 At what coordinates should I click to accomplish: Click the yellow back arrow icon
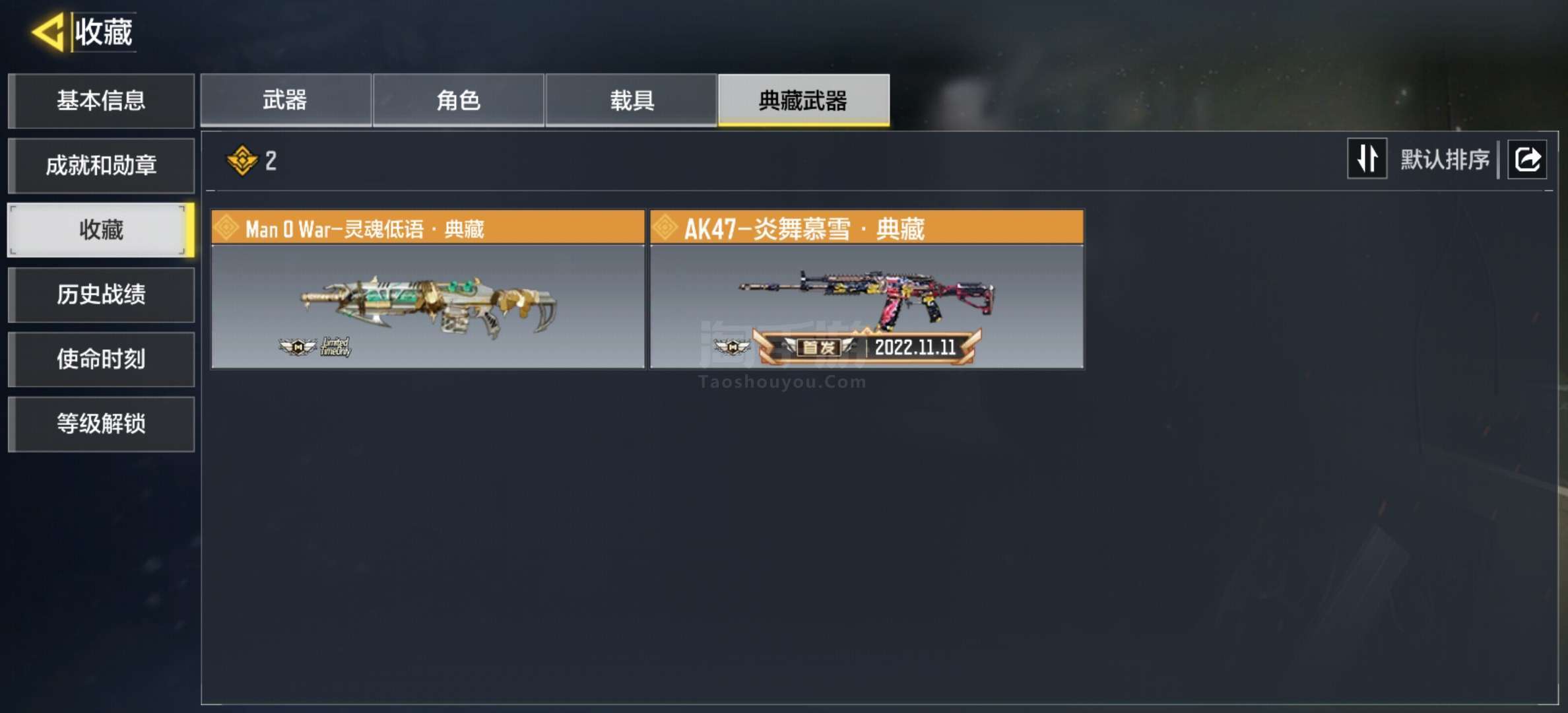tap(48, 32)
